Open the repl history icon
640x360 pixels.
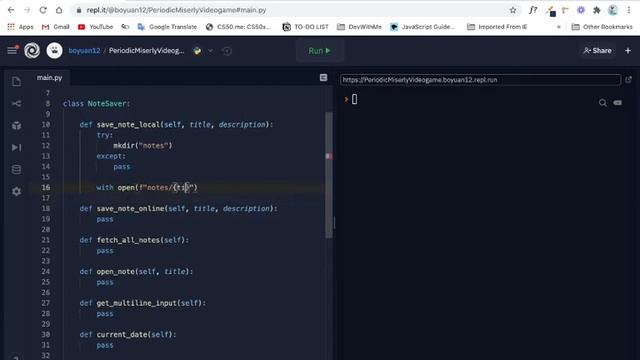227,51
